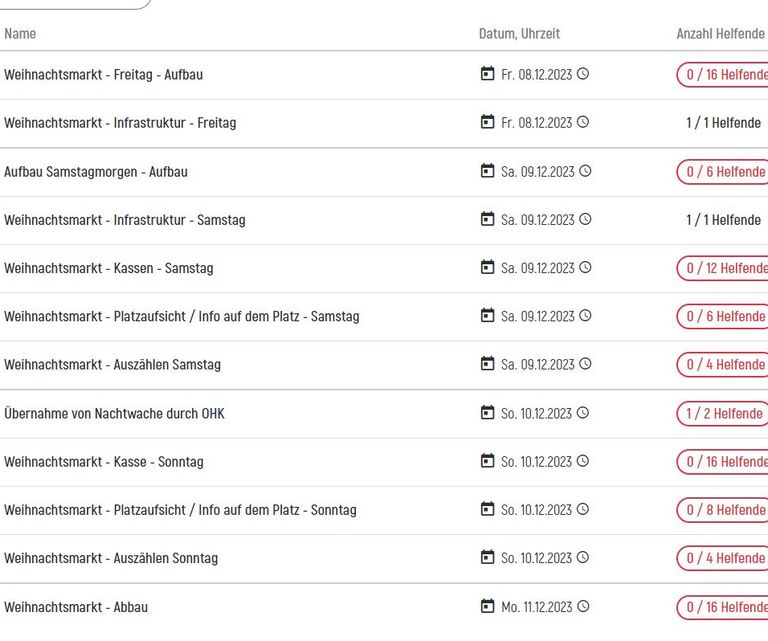The height and width of the screenshot is (641, 768).
Task: Click the 1 / 2 Helfende badge
Action: [722, 413]
